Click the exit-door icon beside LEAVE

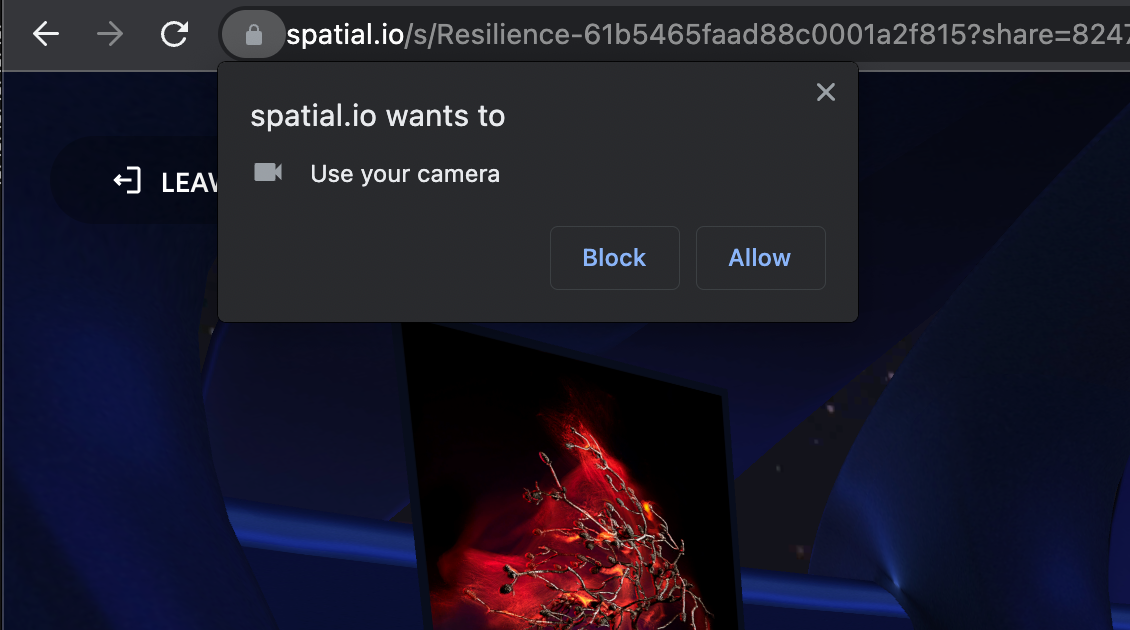click(x=128, y=180)
